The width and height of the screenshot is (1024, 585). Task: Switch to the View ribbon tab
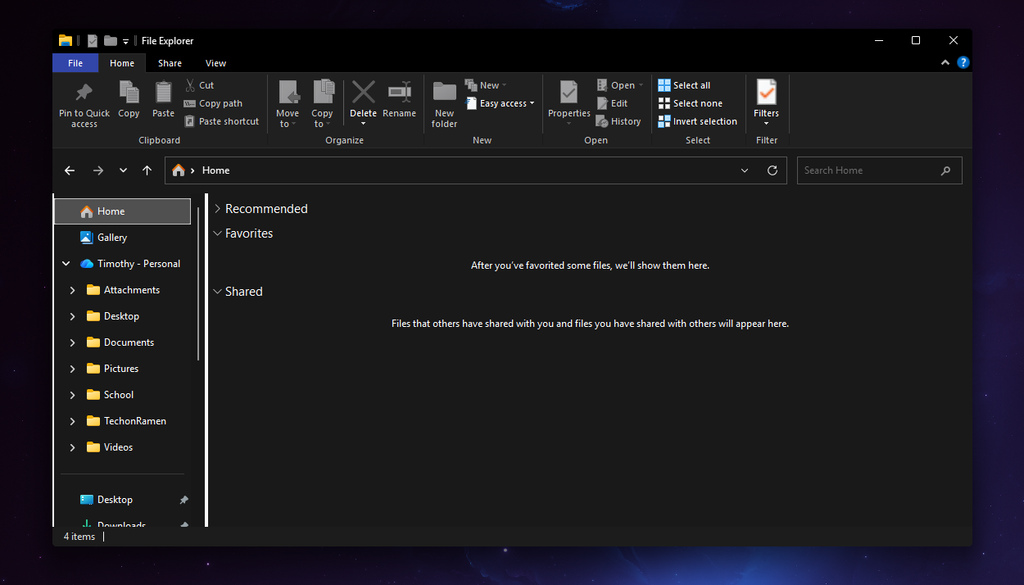pos(216,63)
